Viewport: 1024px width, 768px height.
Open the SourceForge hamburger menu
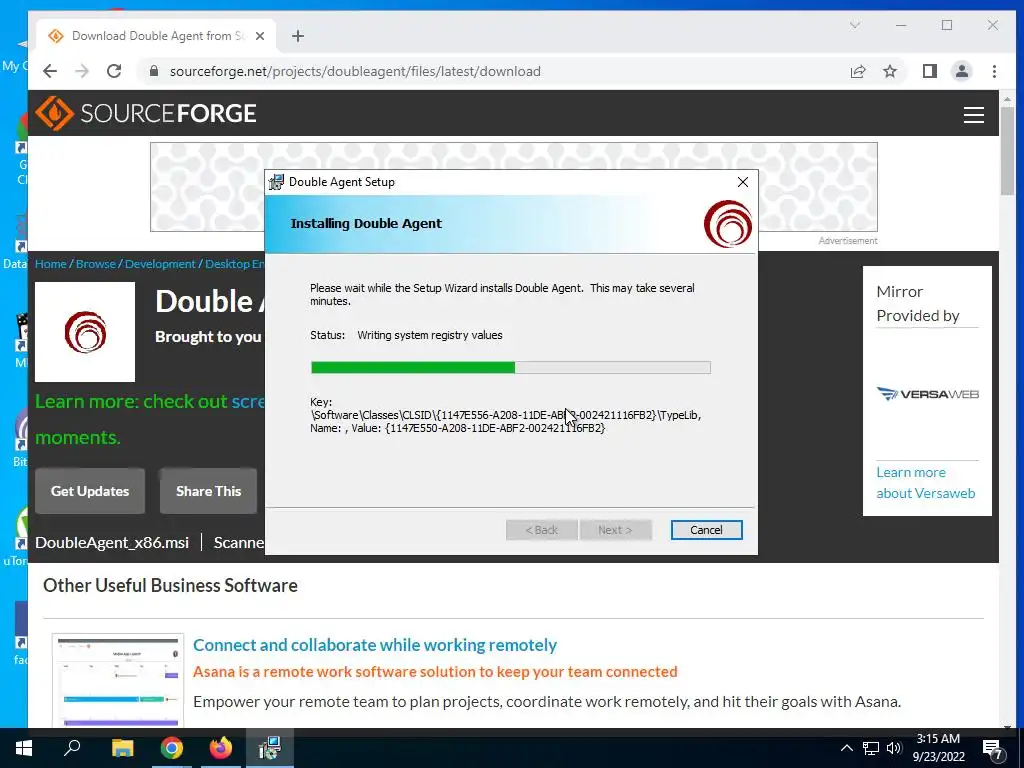973,114
